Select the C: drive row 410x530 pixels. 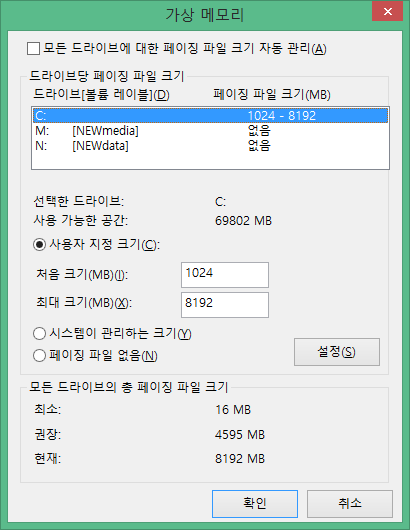[210, 116]
